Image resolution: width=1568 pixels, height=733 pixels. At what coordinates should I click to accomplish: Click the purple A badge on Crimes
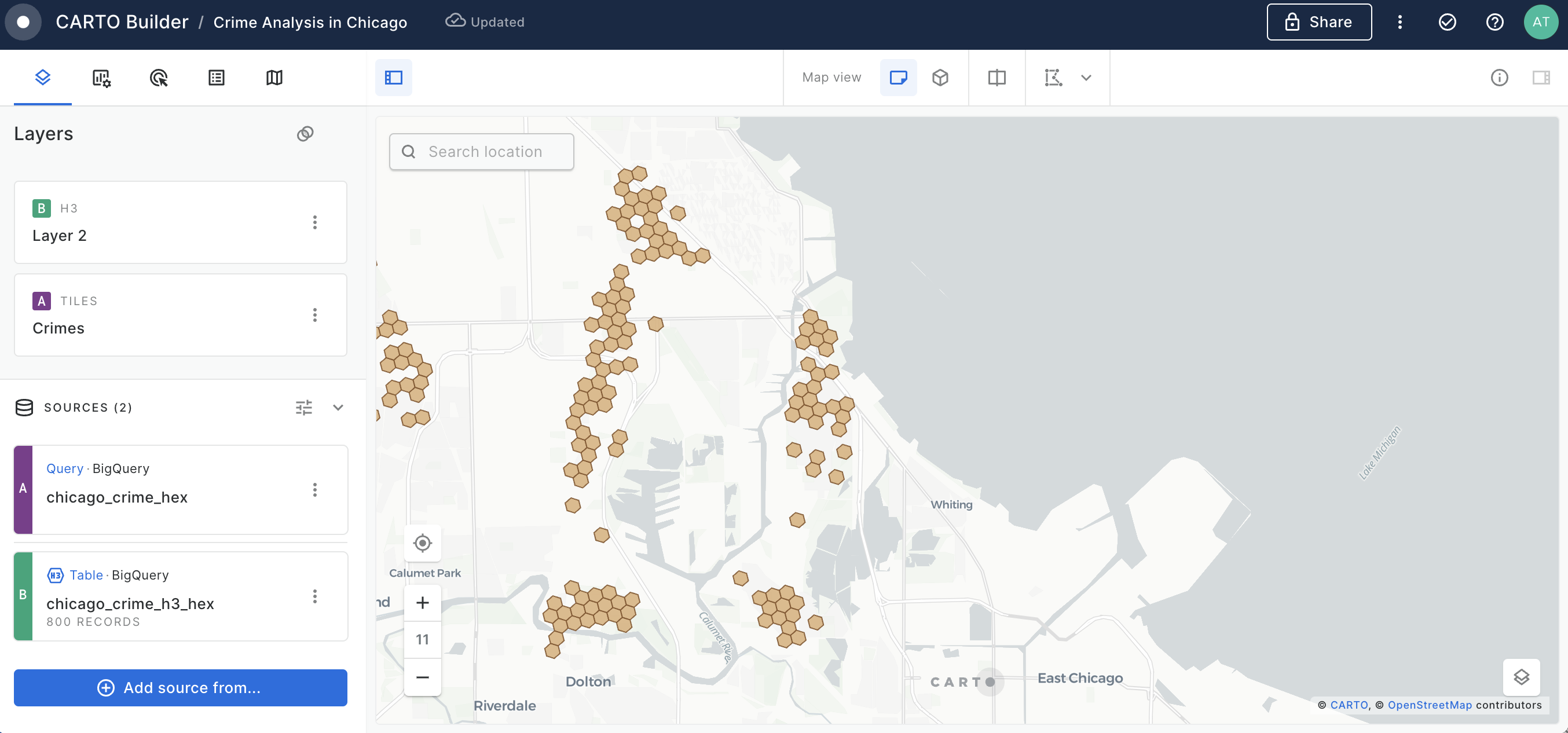[x=41, y=300]
